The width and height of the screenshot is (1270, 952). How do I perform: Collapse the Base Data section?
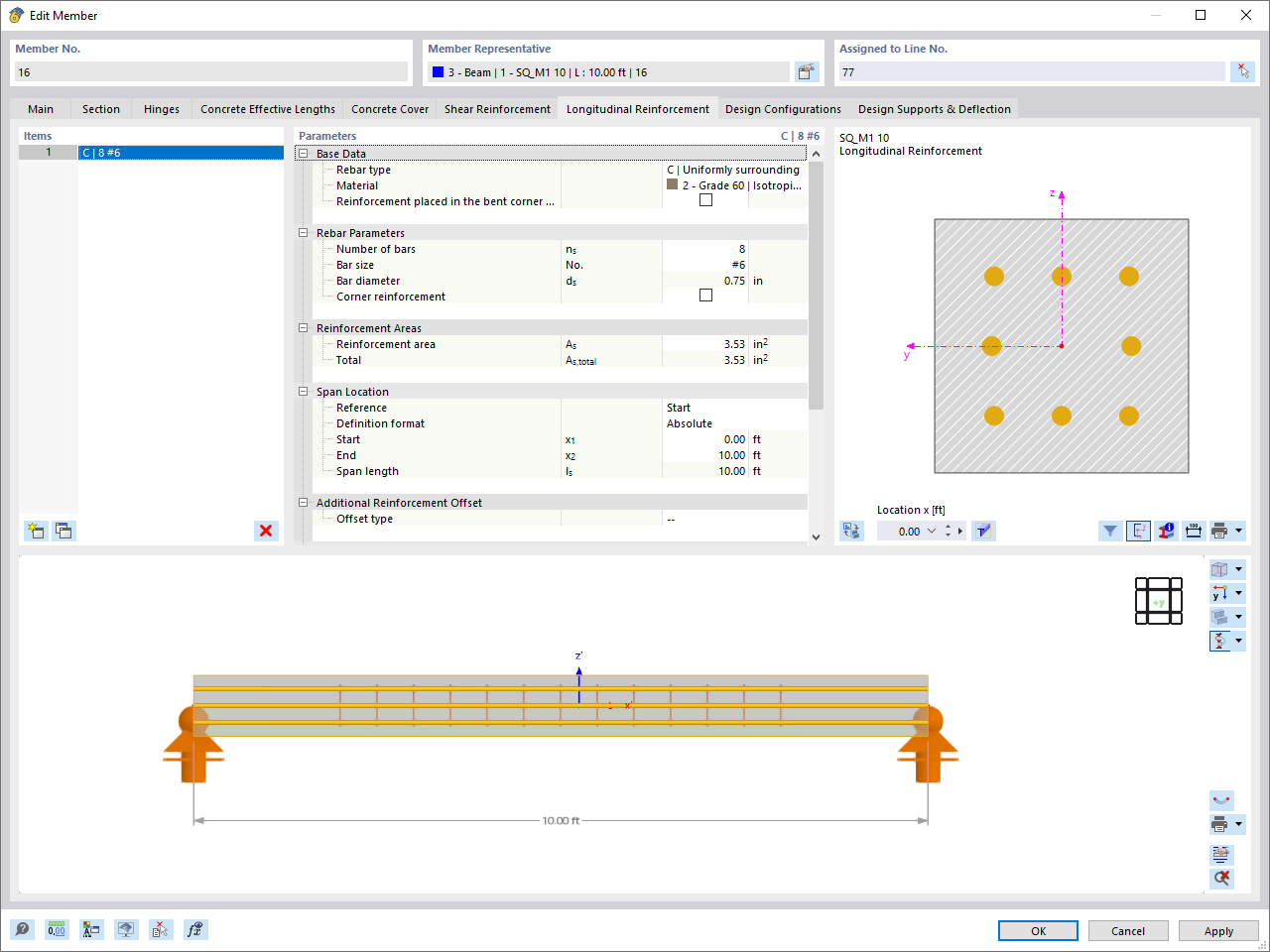[x=303, y=154]
